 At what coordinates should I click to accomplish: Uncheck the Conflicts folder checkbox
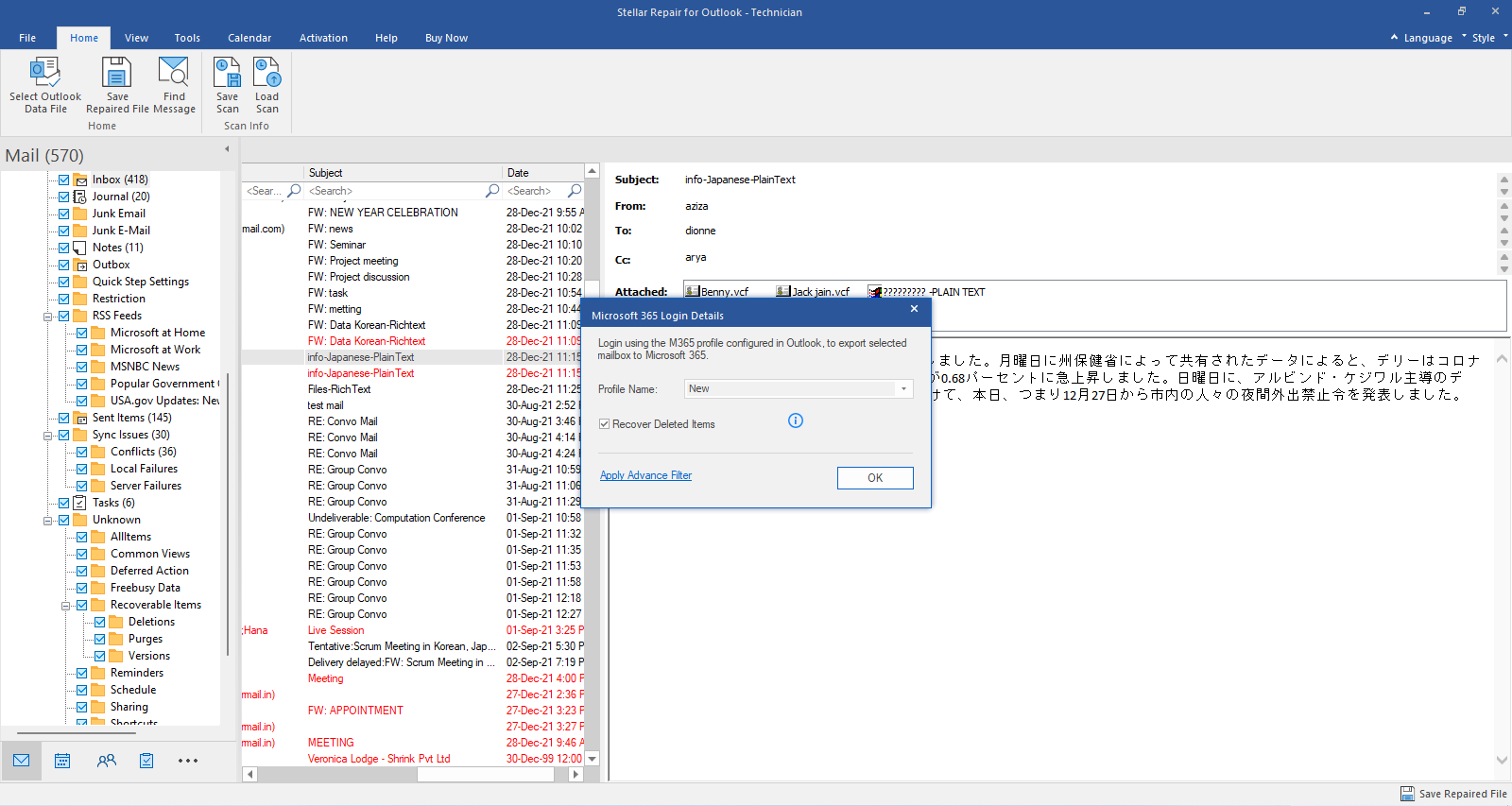click(81, 452)
